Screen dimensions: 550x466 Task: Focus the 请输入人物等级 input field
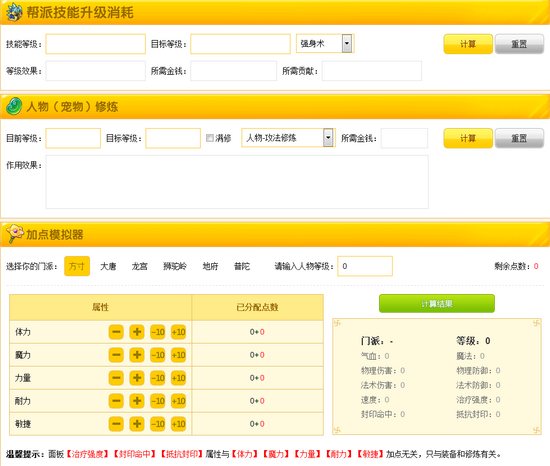(365, 266)
